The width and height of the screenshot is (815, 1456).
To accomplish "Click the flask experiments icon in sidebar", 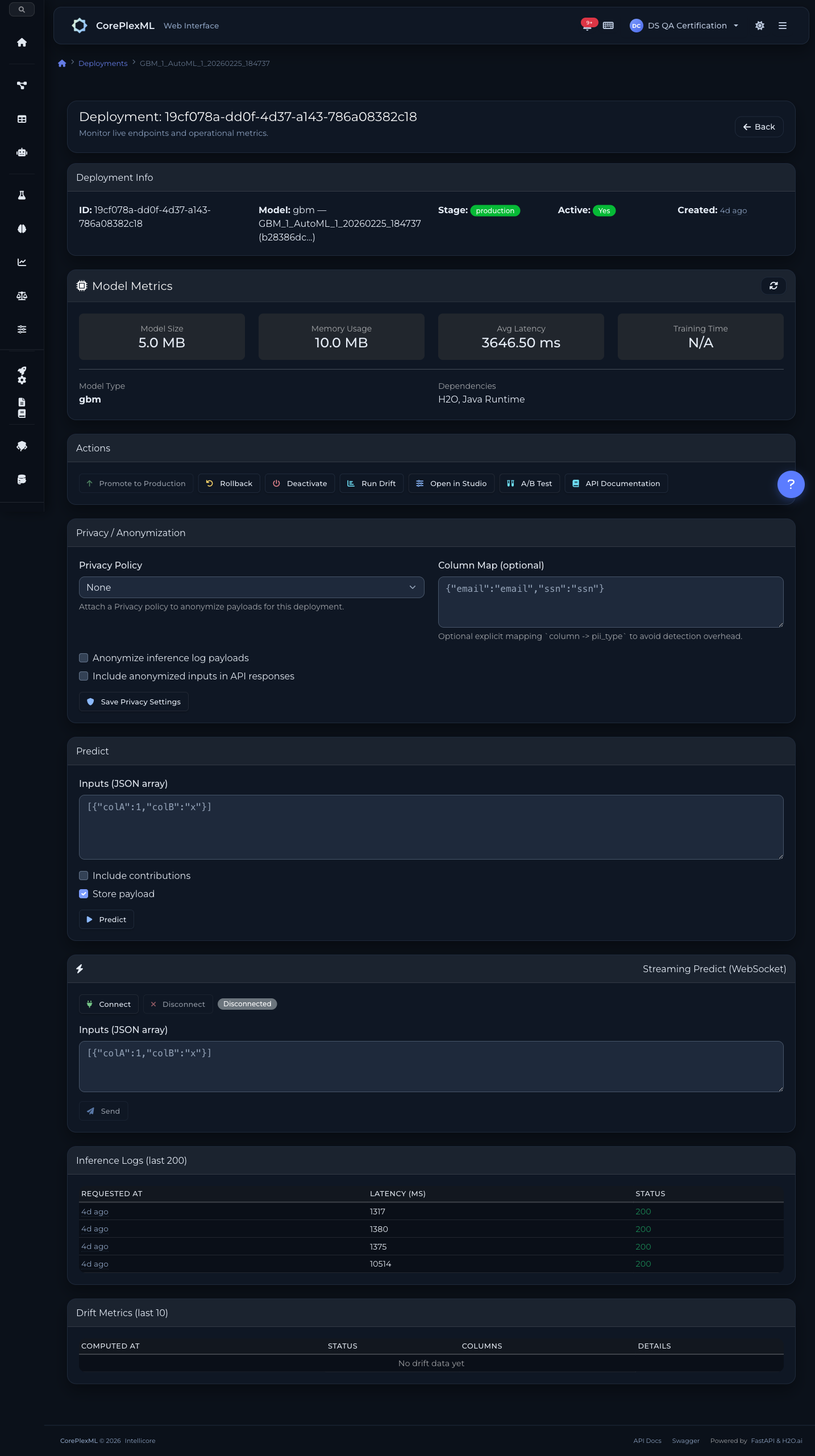I will 22,195.
